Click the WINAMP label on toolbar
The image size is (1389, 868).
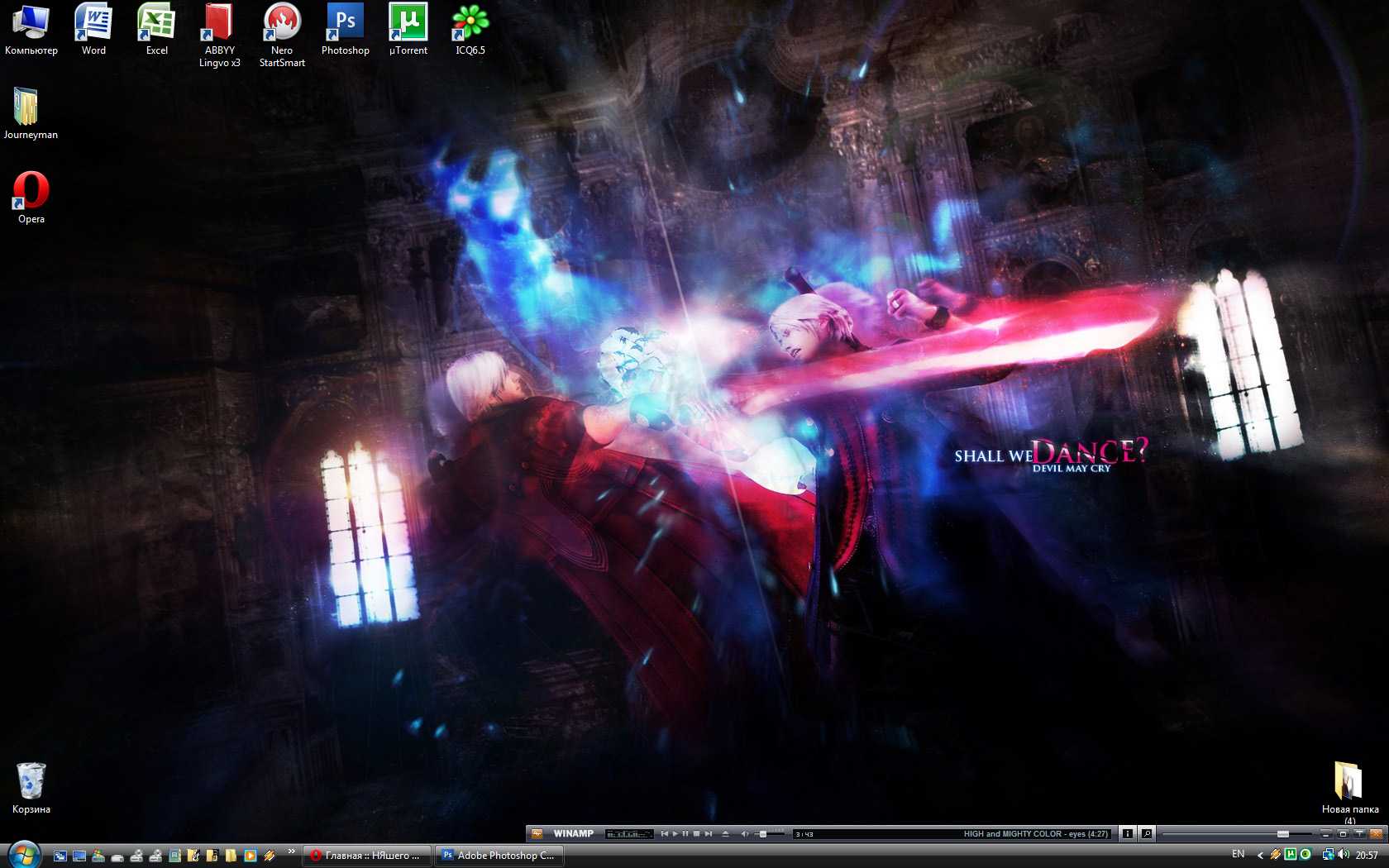tap(573, 834)
